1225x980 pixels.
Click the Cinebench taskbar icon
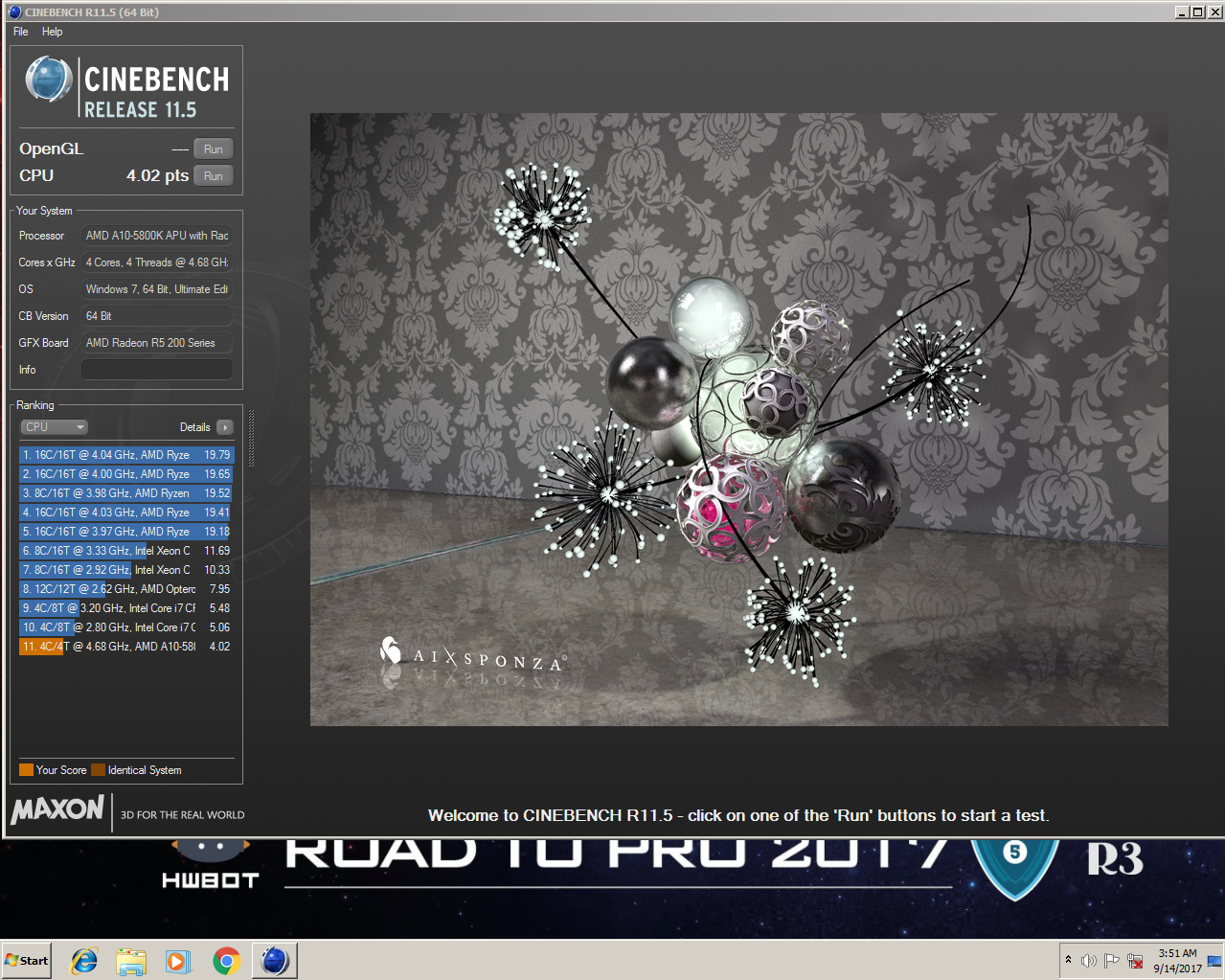click(275, 961)
